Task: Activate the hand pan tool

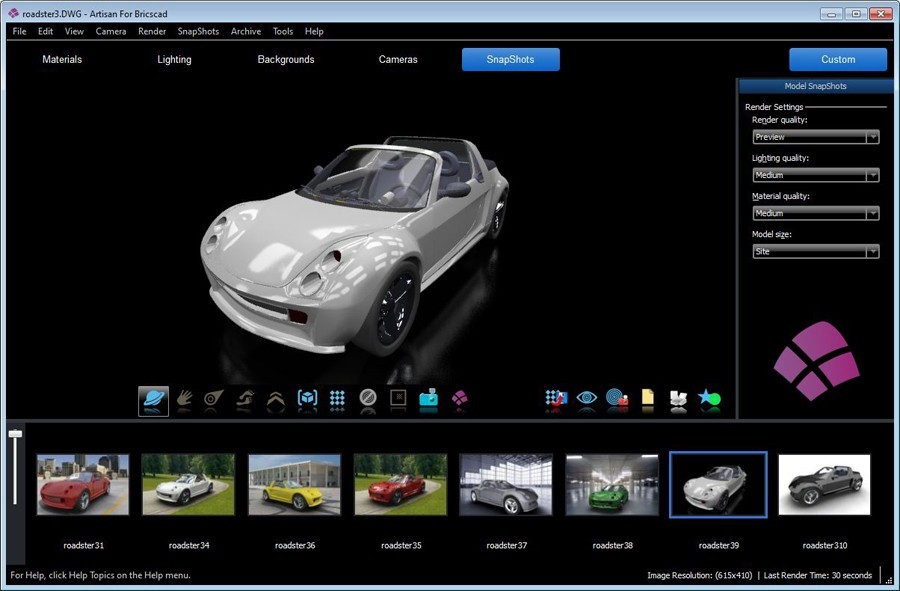Action: (184, 399)
